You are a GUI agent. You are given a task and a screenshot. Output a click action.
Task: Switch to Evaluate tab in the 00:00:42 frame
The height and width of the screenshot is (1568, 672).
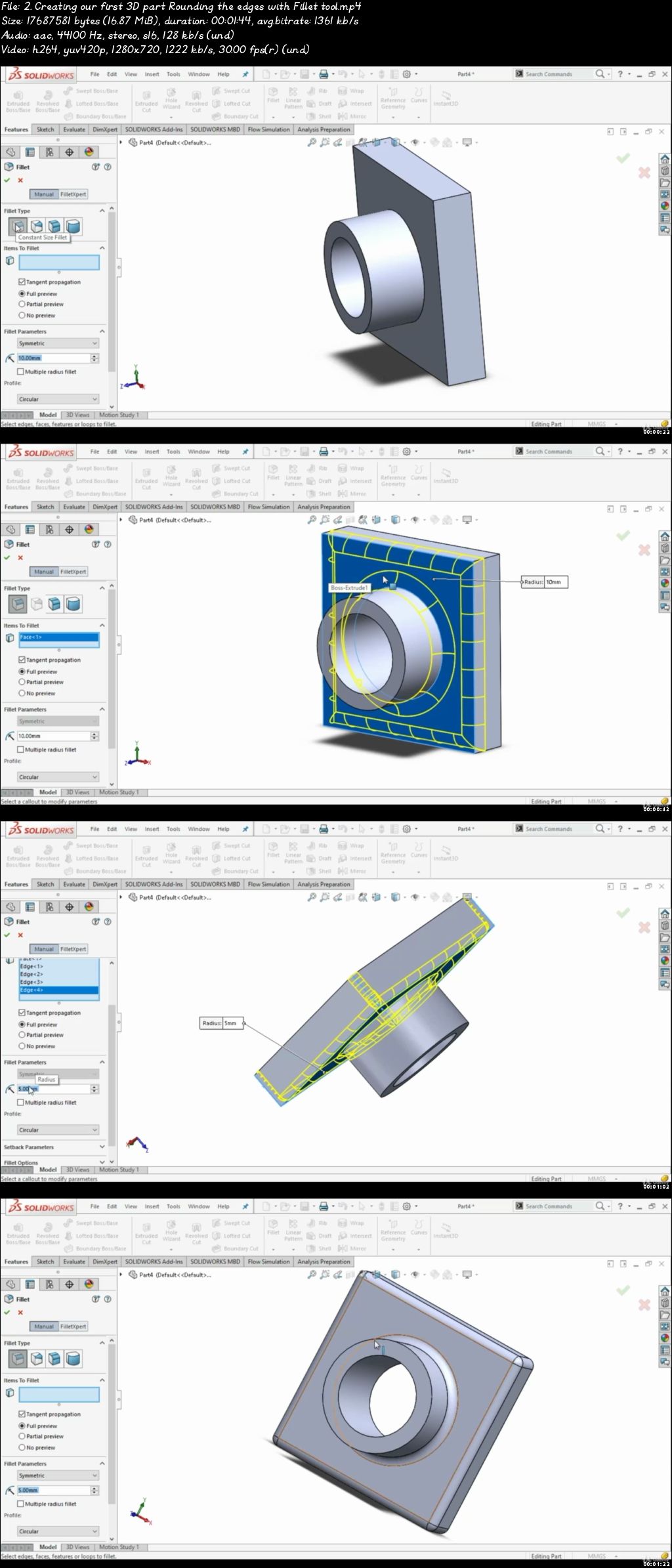(x=74, y=507)
